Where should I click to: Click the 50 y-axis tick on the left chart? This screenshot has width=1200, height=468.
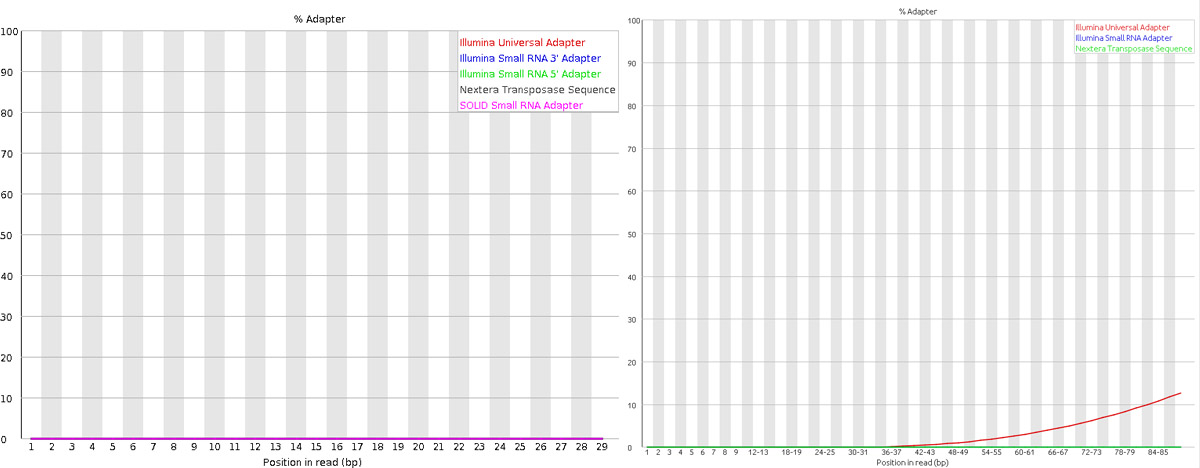point(9,235)
